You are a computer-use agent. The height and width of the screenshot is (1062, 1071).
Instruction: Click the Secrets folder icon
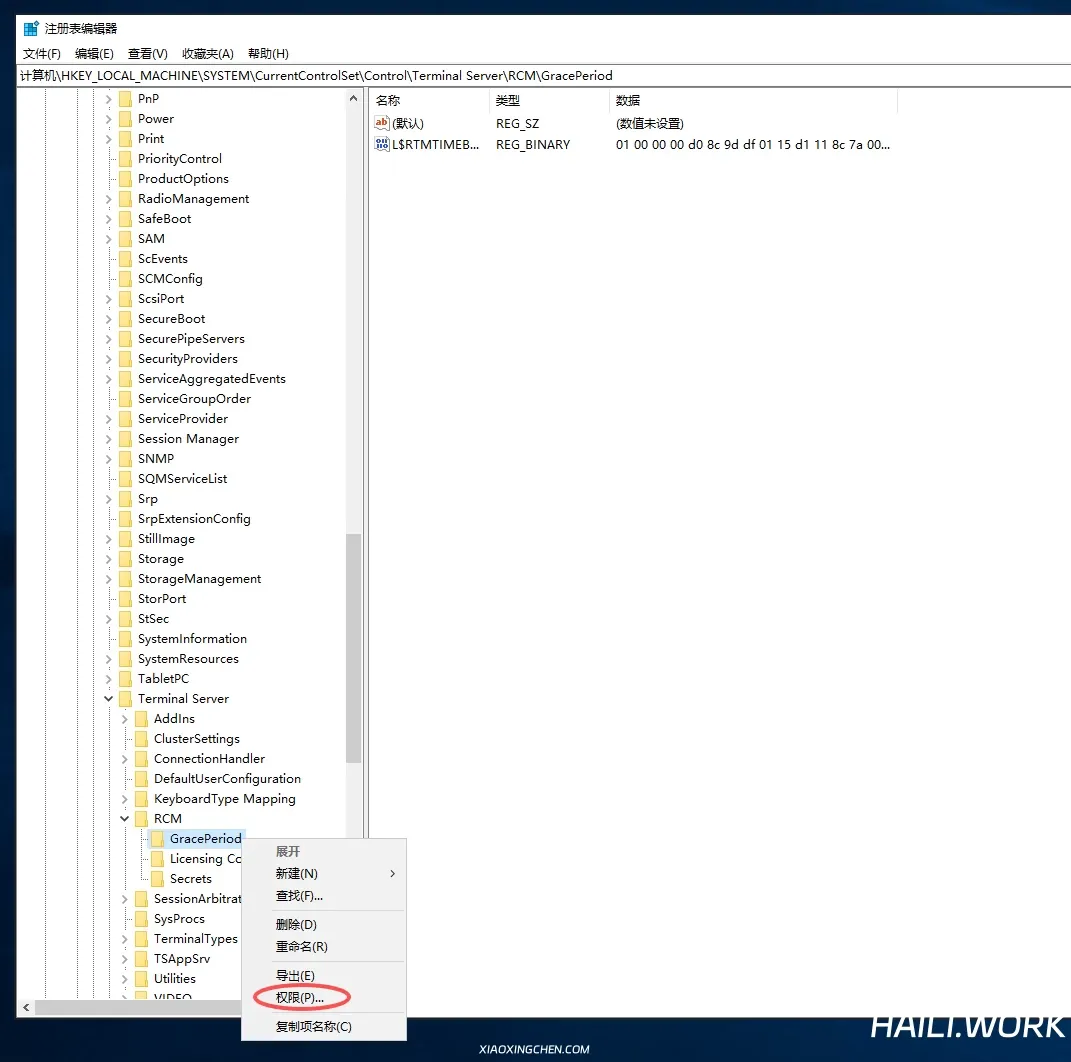point(157,879)
